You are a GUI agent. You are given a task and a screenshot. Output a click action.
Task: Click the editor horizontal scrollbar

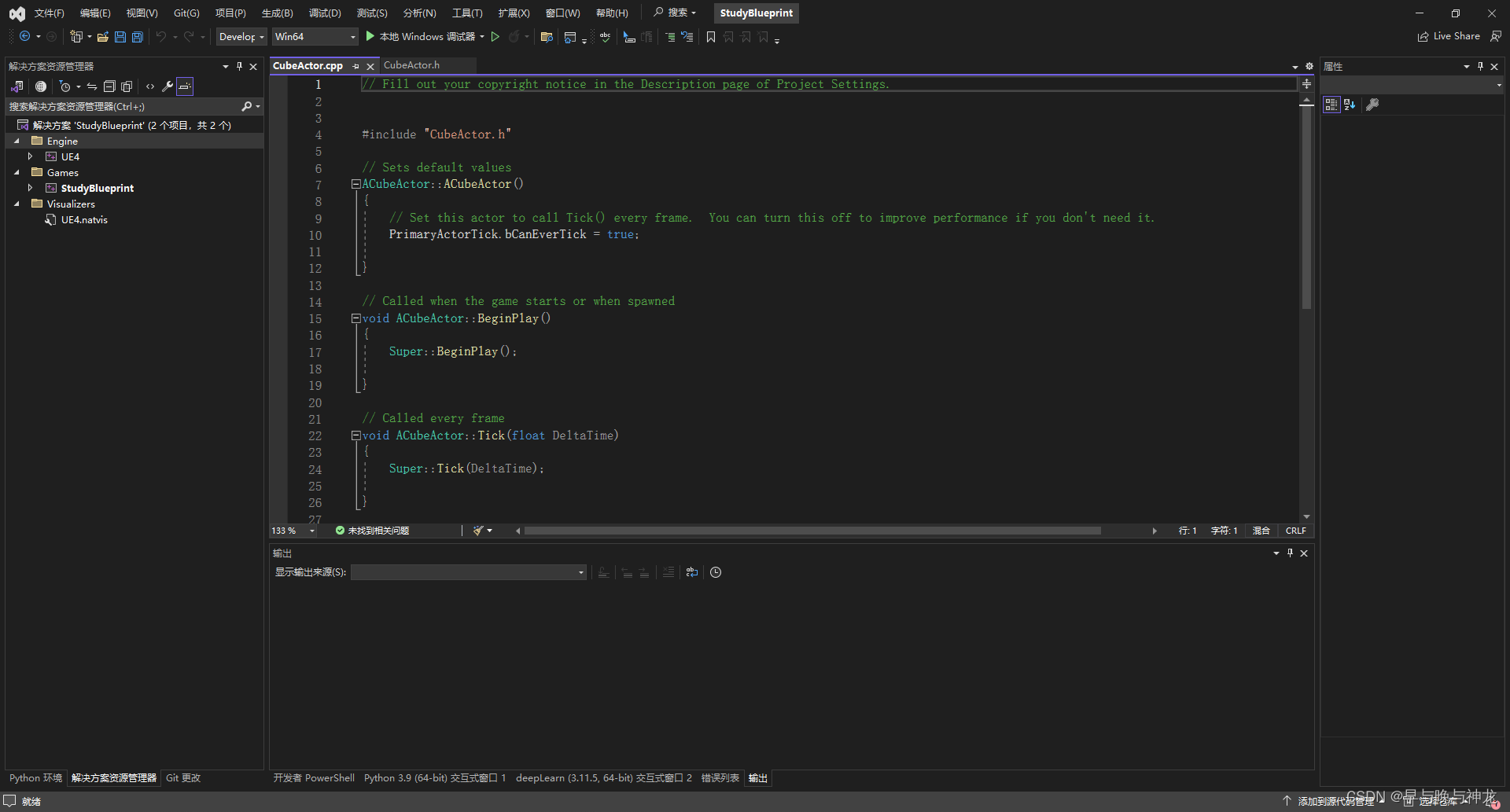(x=812, y=531)
